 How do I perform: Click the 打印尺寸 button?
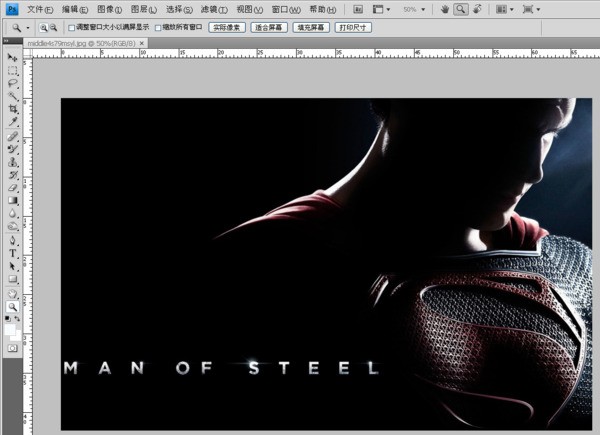(x=354, y=28)
